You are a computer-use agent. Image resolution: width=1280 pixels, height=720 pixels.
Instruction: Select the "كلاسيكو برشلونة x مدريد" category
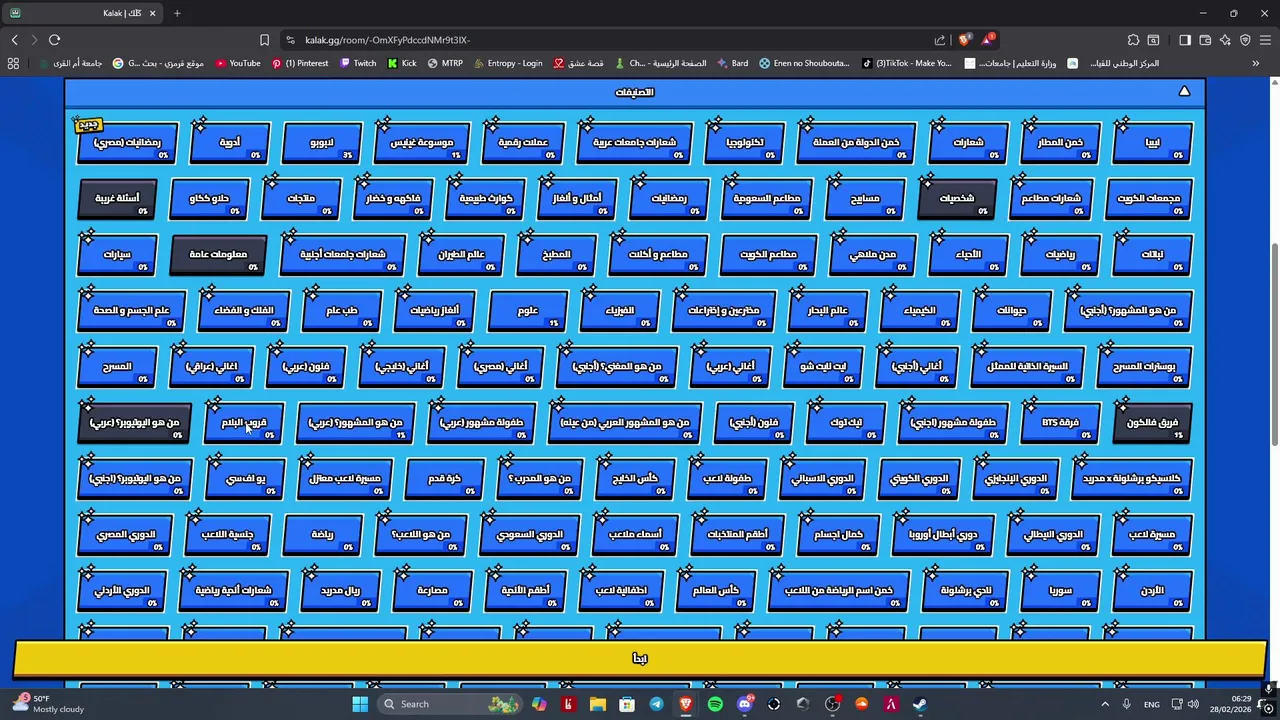(x=1131, y=478)
